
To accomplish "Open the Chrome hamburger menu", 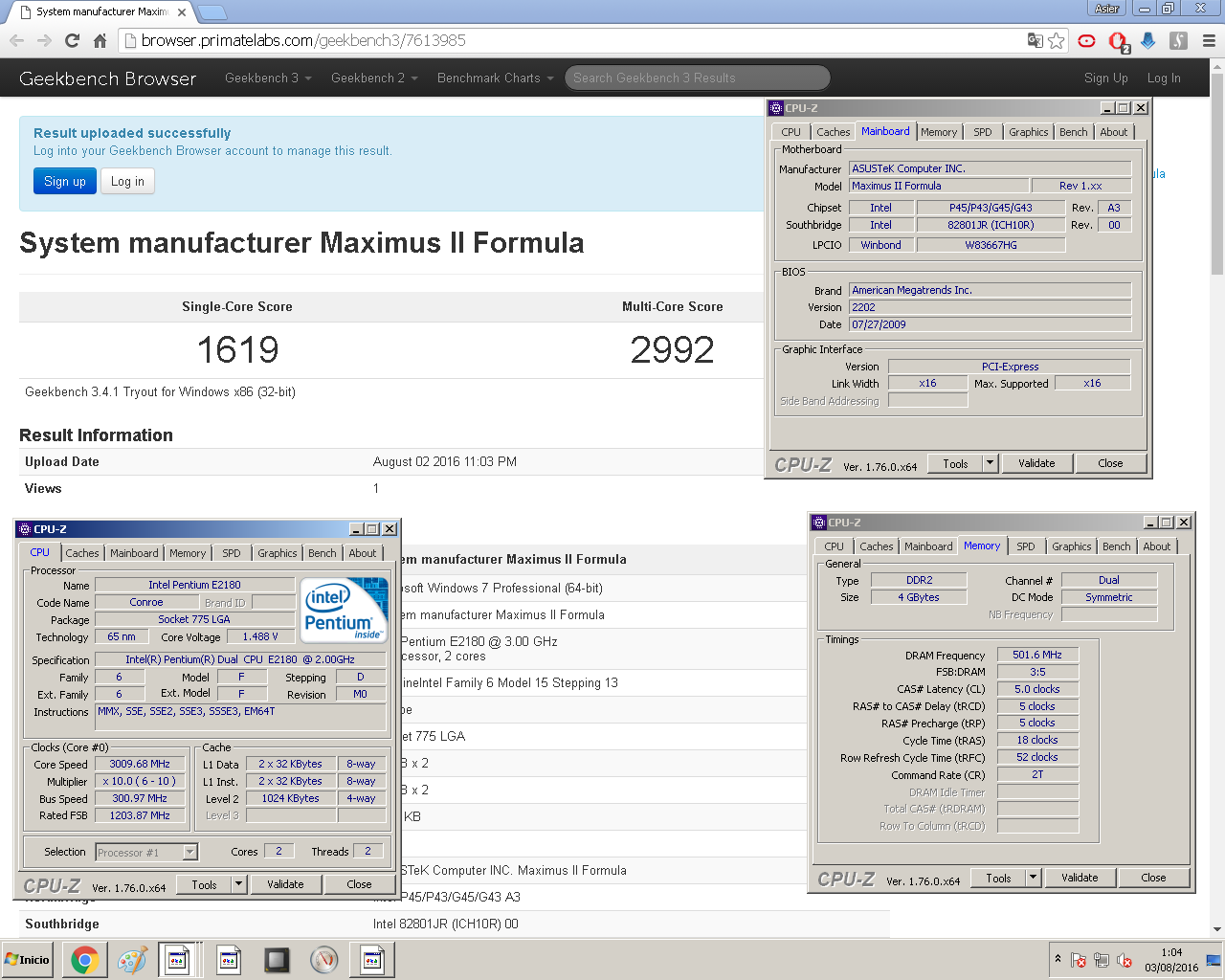I will click(1209, 40).
